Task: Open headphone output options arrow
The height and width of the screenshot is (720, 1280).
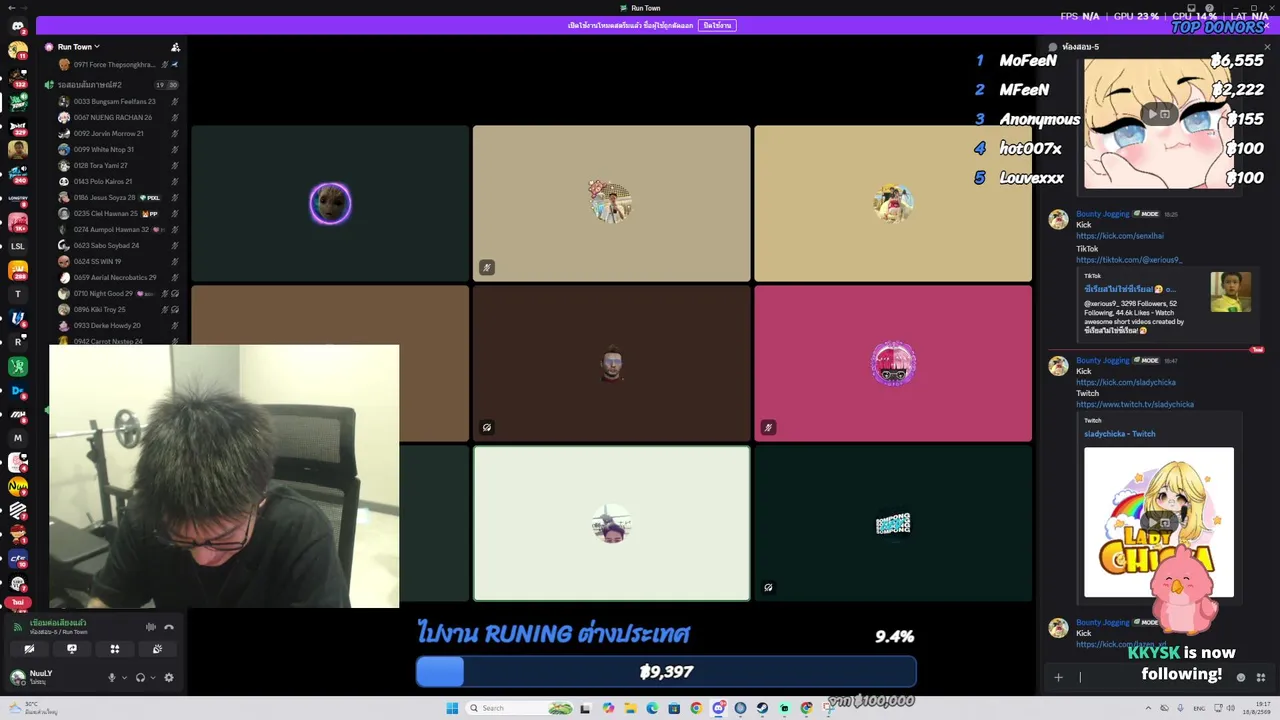Action: point(153,677)
